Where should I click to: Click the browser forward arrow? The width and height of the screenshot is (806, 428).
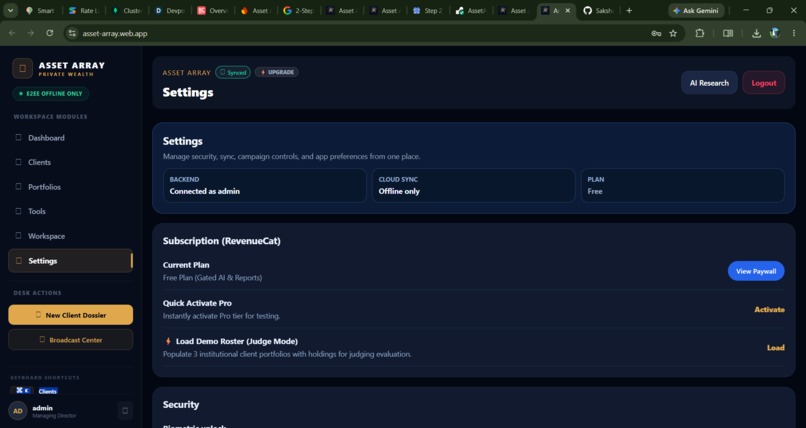[x=31, y=33]
